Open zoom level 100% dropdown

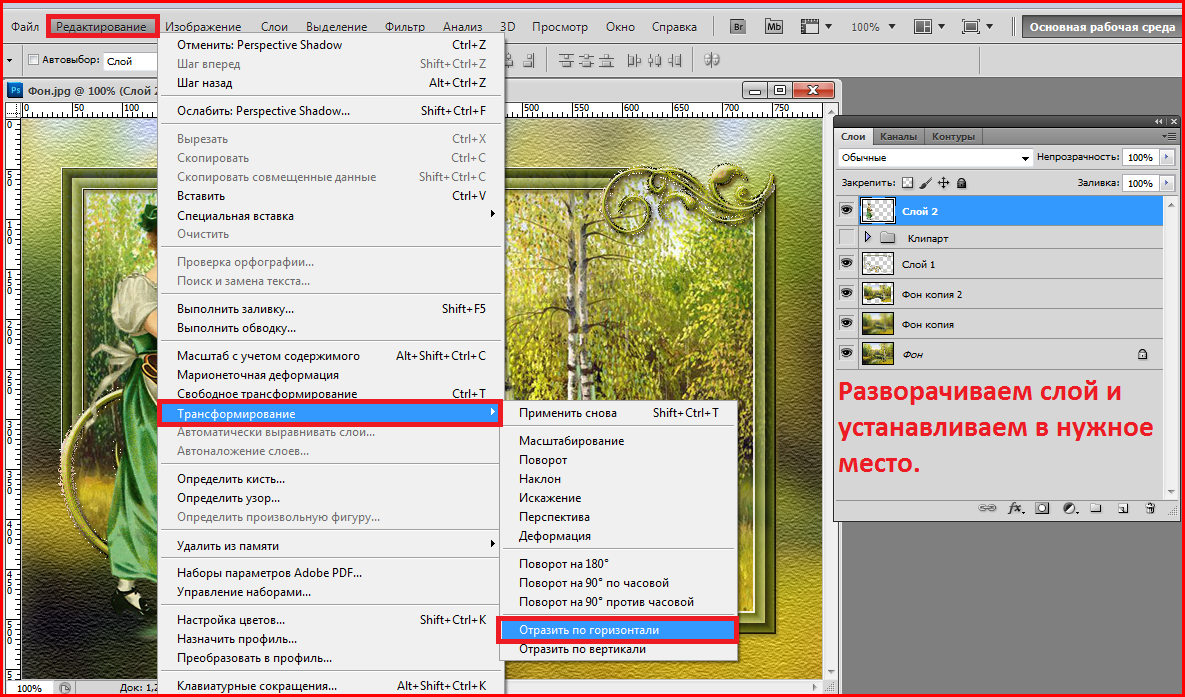pos(874,26)
